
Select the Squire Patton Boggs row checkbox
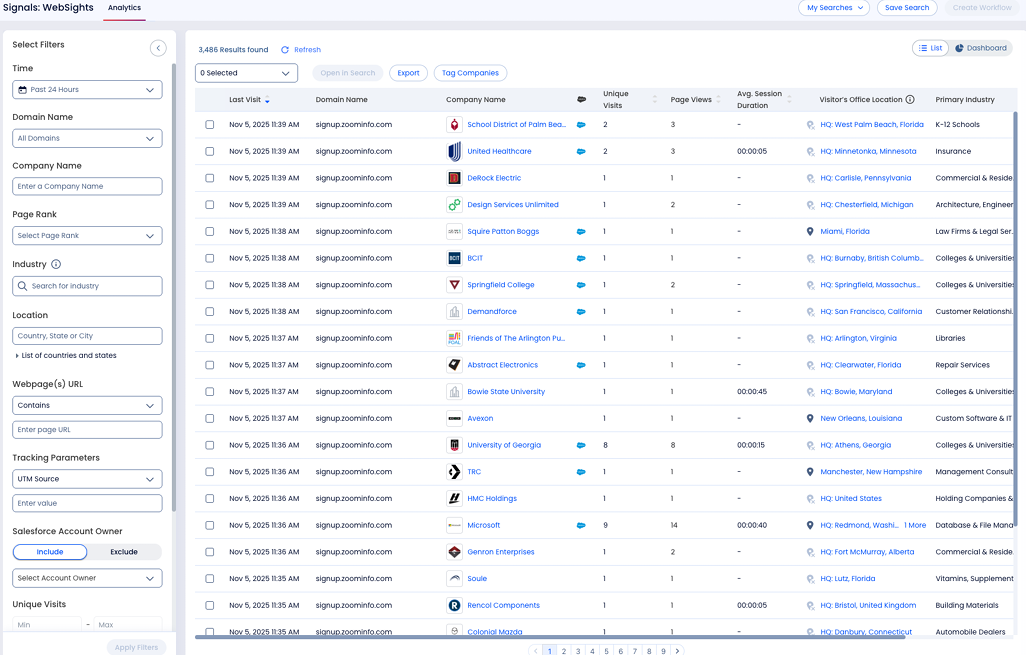[209, 232]
